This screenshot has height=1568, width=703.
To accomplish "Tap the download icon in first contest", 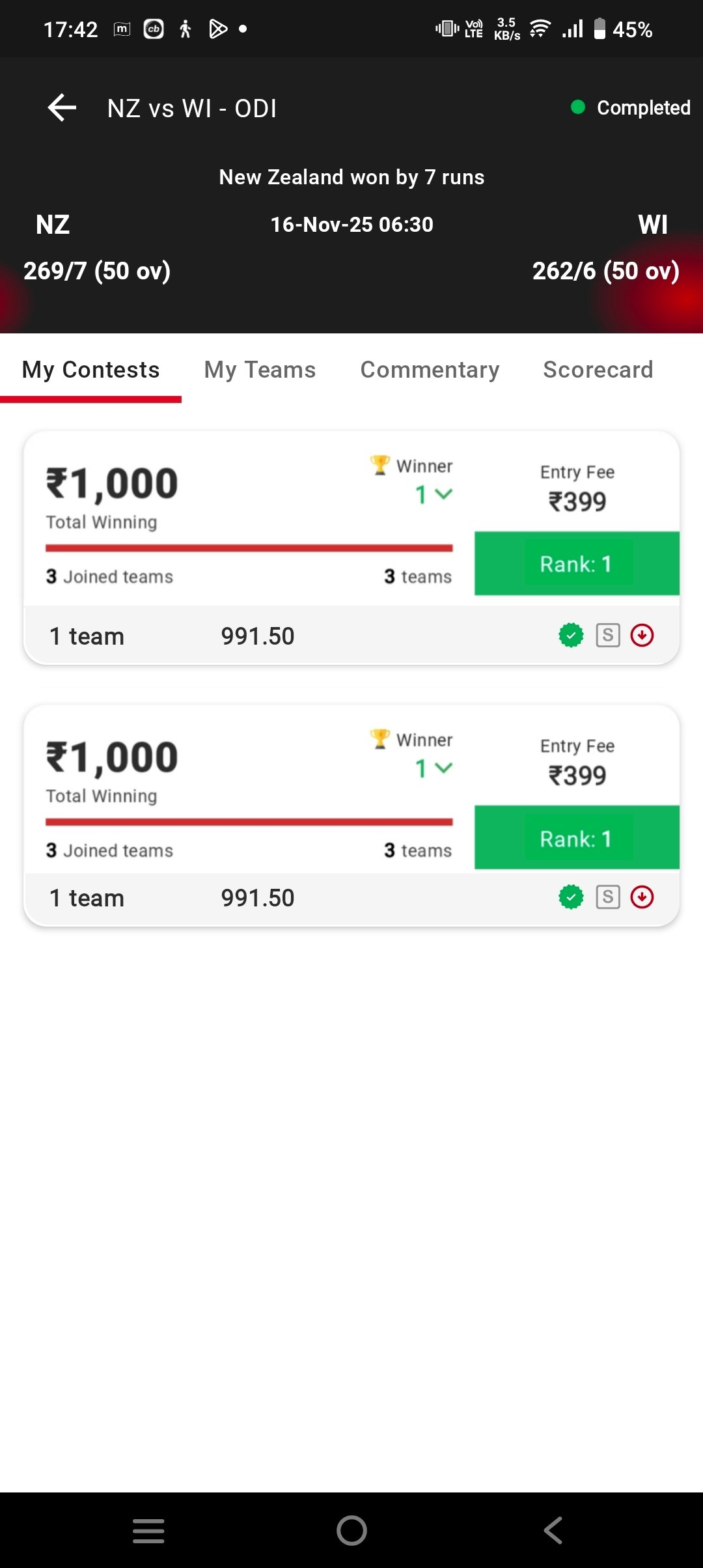I will [x=642, y=635].
